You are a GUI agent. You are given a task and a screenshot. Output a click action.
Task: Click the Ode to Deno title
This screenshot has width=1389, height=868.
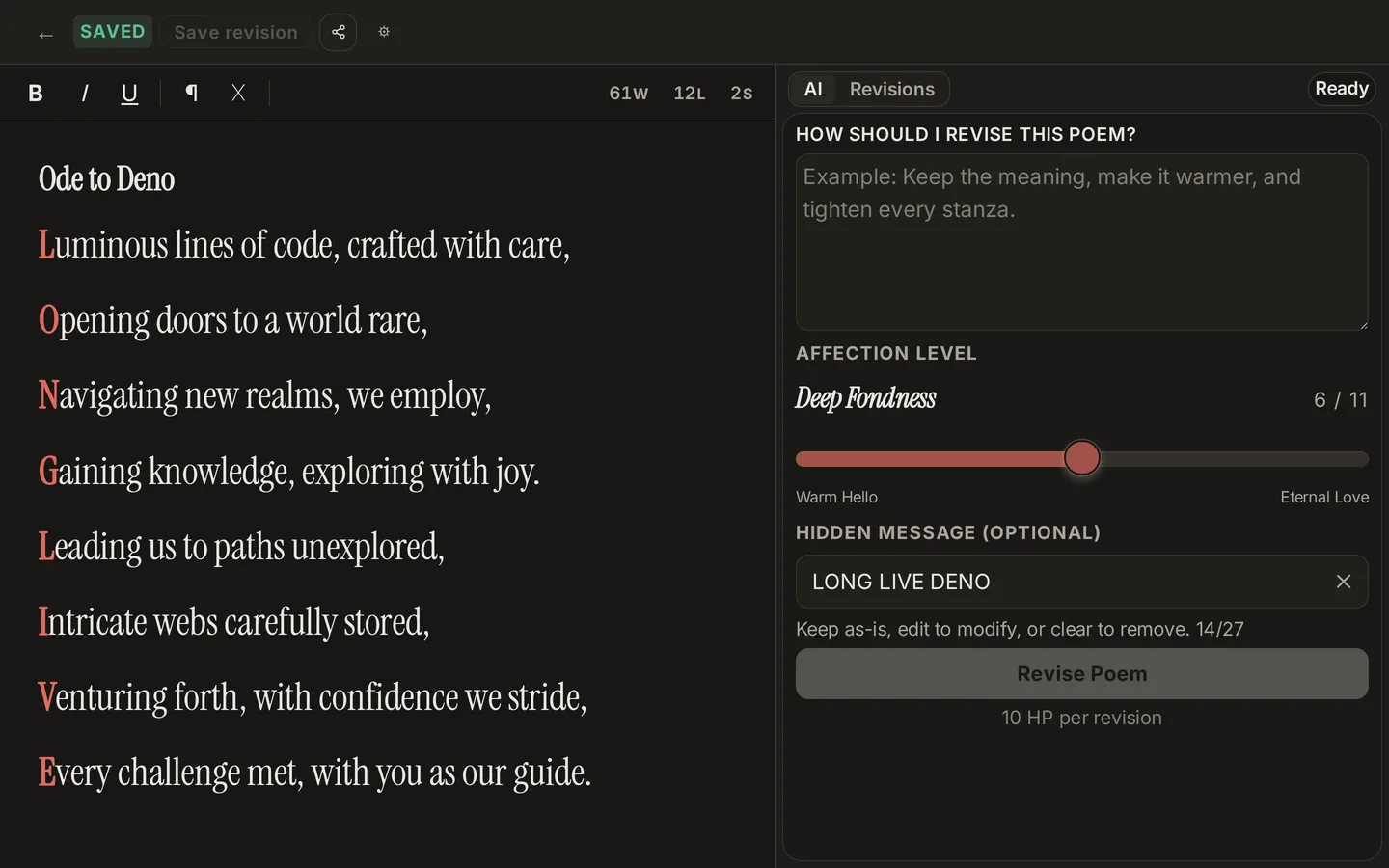106,179
